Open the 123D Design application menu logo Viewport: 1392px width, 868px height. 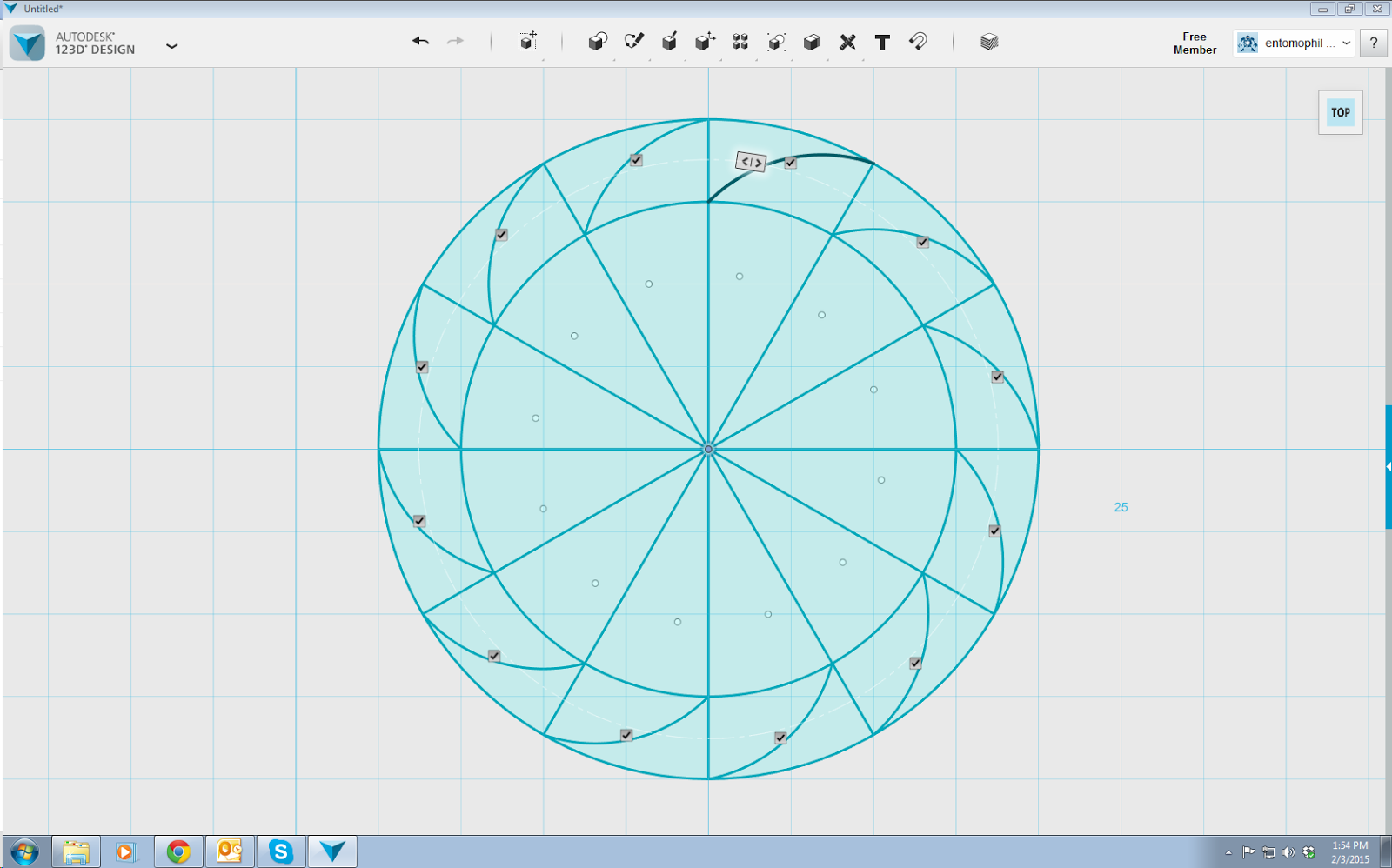27,43
